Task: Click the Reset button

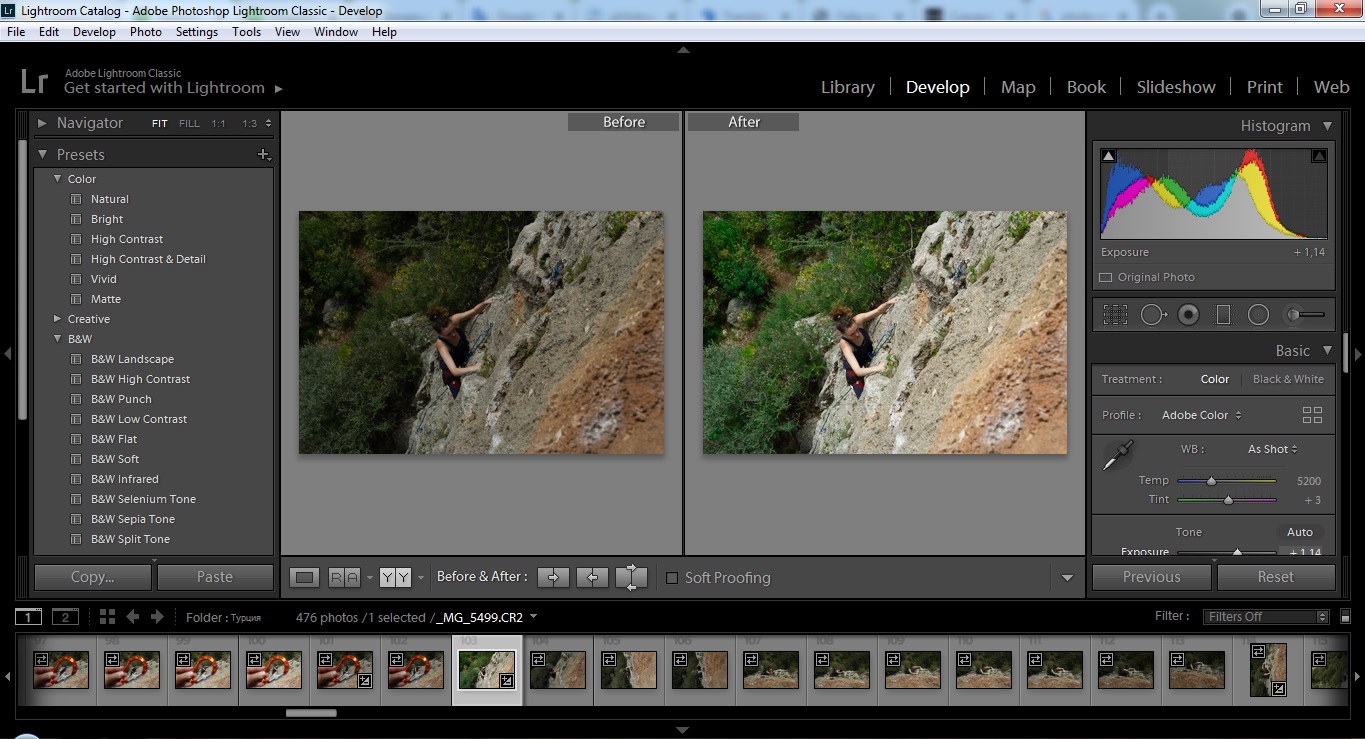Action: click(1275, 577)
